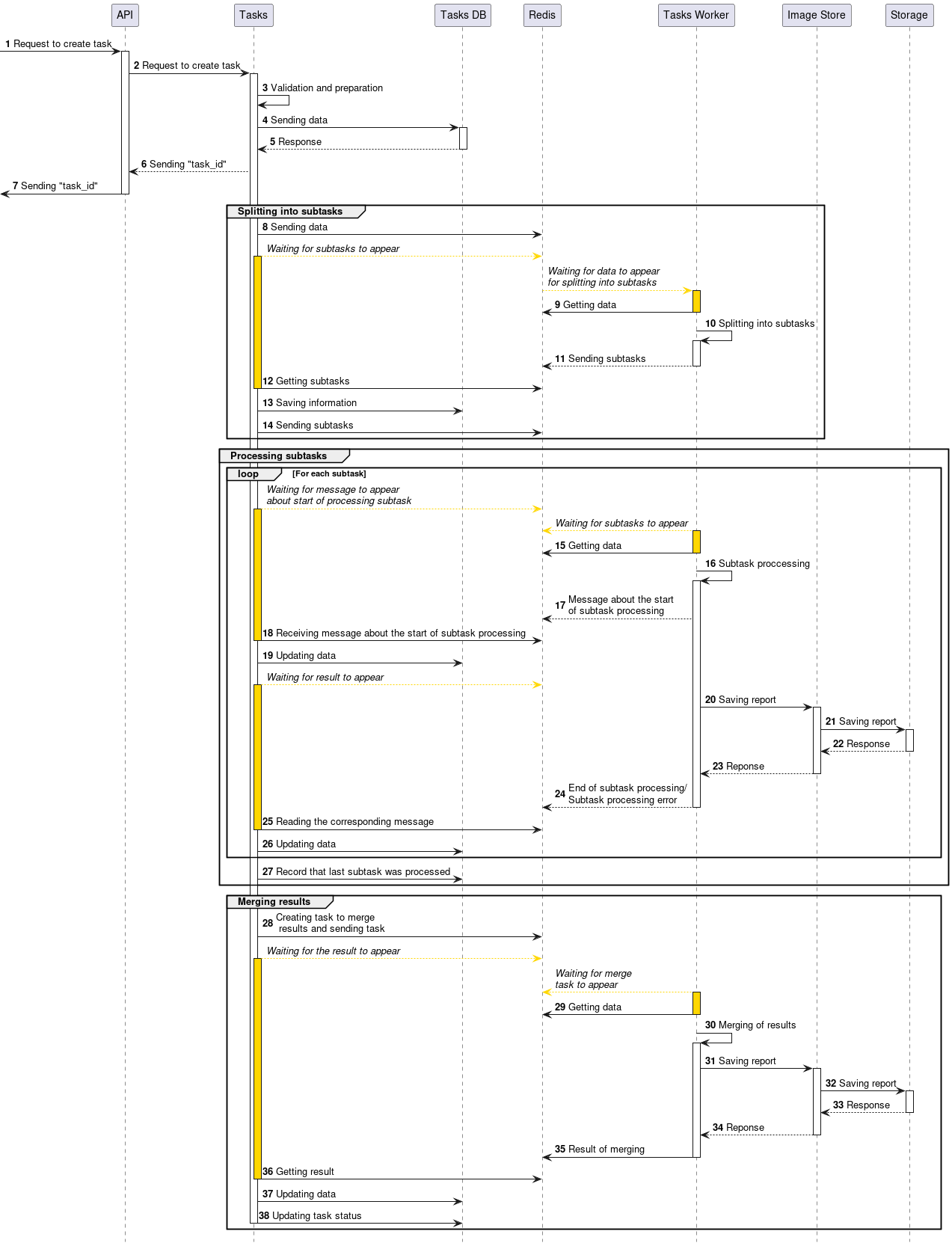Click the Tasks DB participant box
952x1246 pixels.
(463, 15)
